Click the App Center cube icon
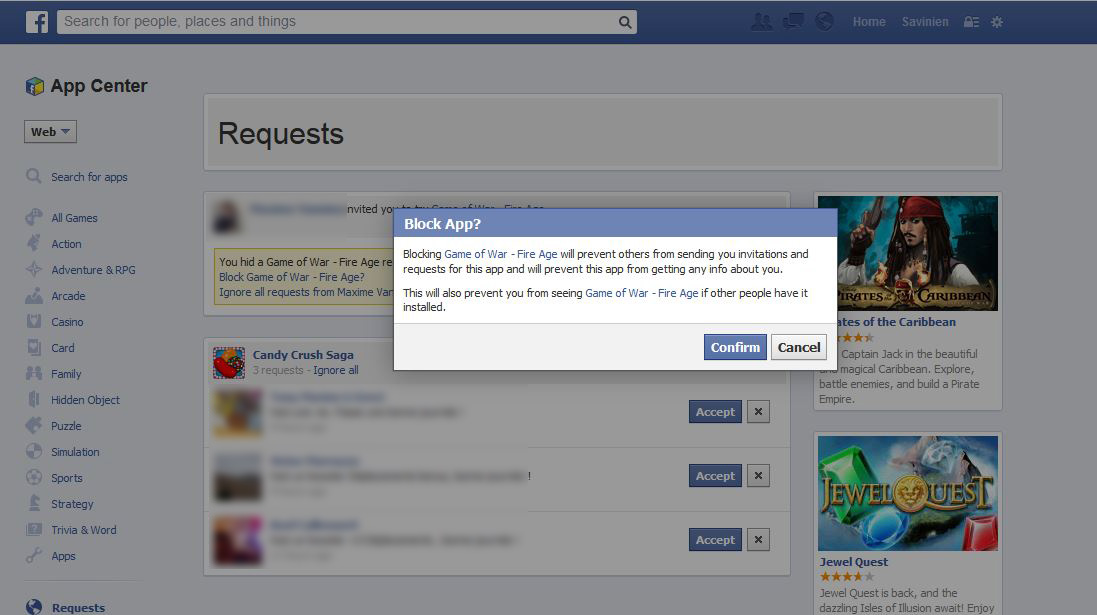Image resolution: width=1097 pixels, height=615 pixels. pos(34,86)
